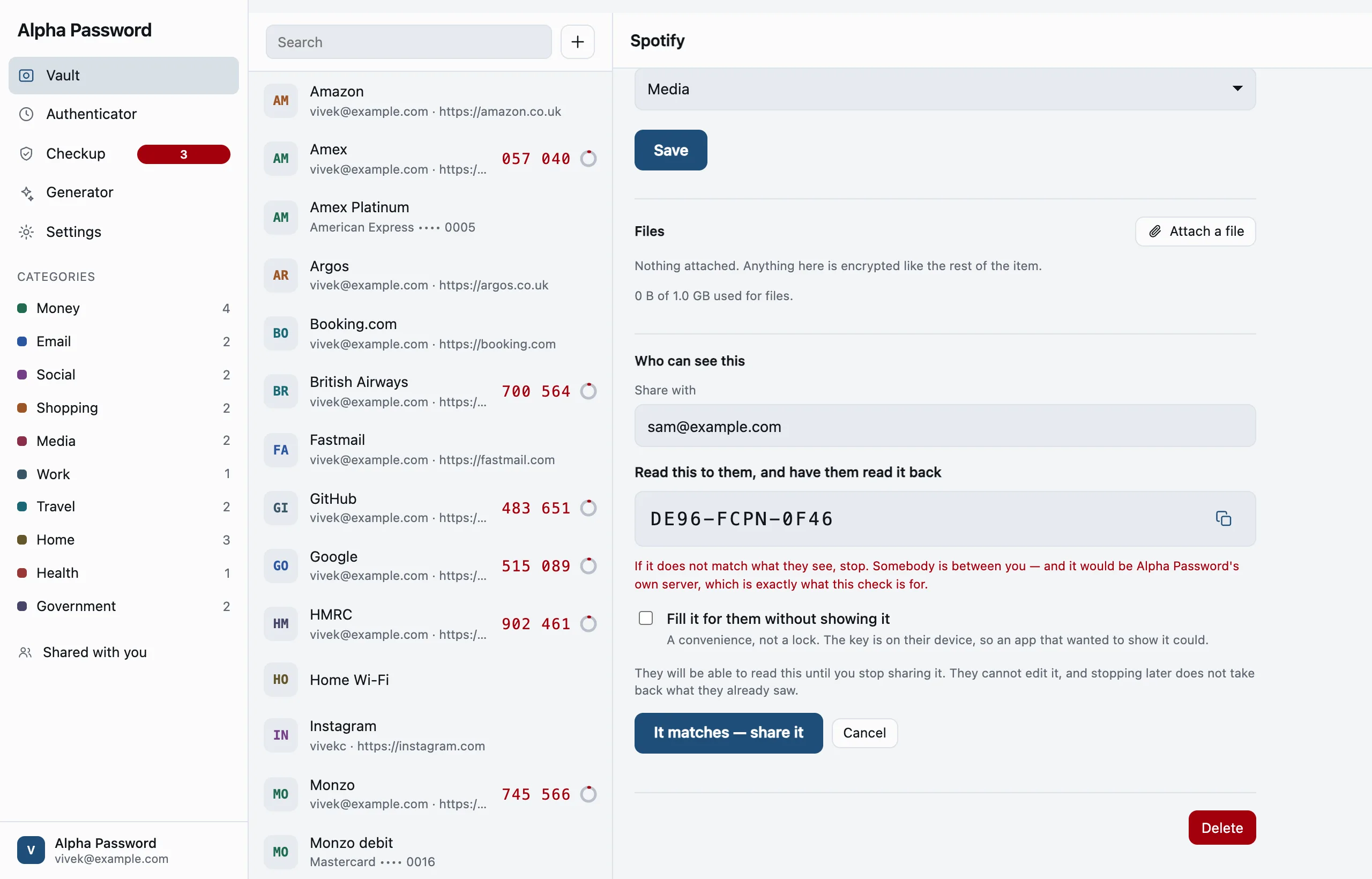The width and height of the screenshot is (1372, 879).
Task: Click the Authenticator clock icon
Action: (26, 114)
